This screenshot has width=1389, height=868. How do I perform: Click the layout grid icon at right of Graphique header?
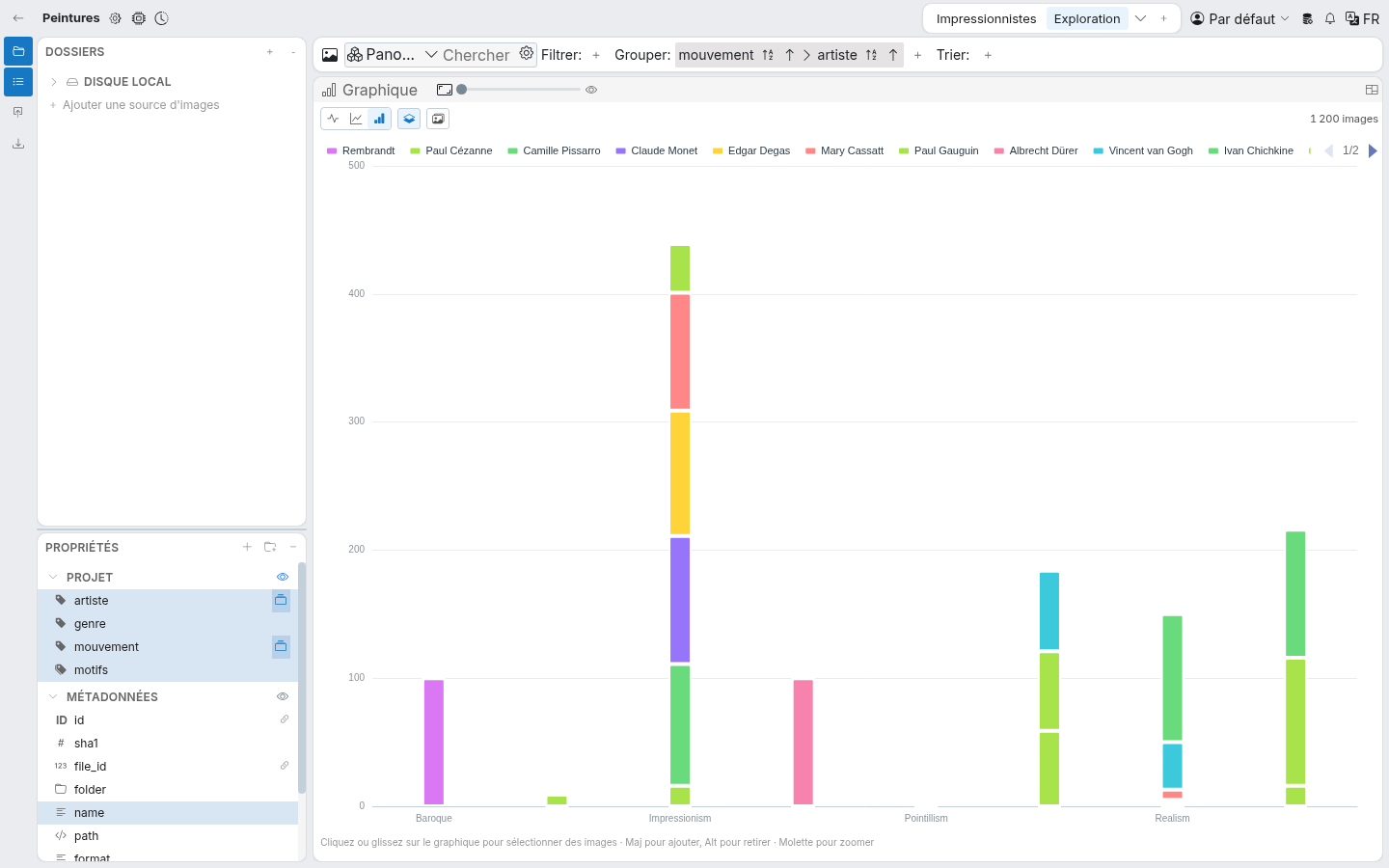[1372, 90]
